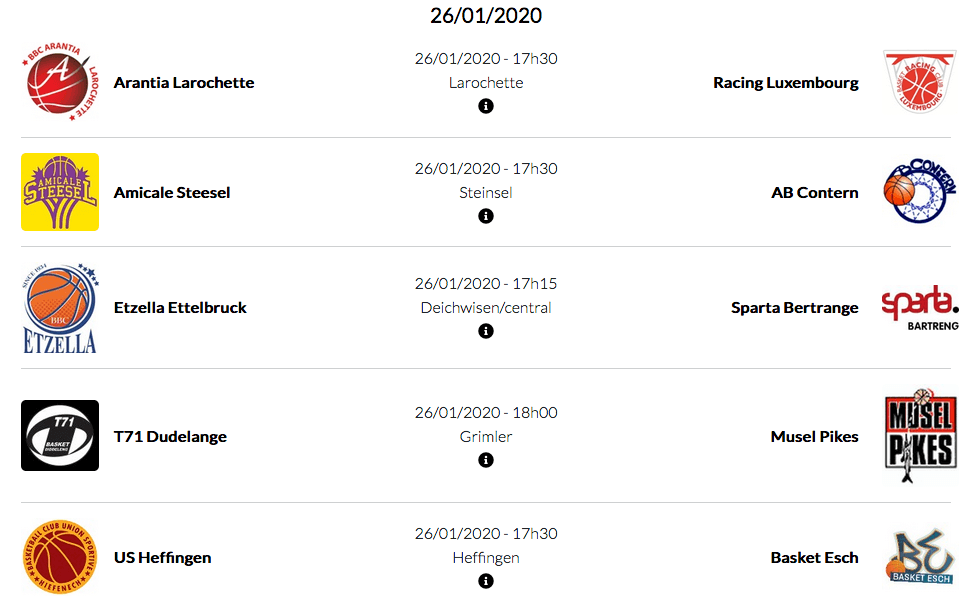972x603 pixels.
Task: Show info for the Larochette match
Action: pos(486,106)
